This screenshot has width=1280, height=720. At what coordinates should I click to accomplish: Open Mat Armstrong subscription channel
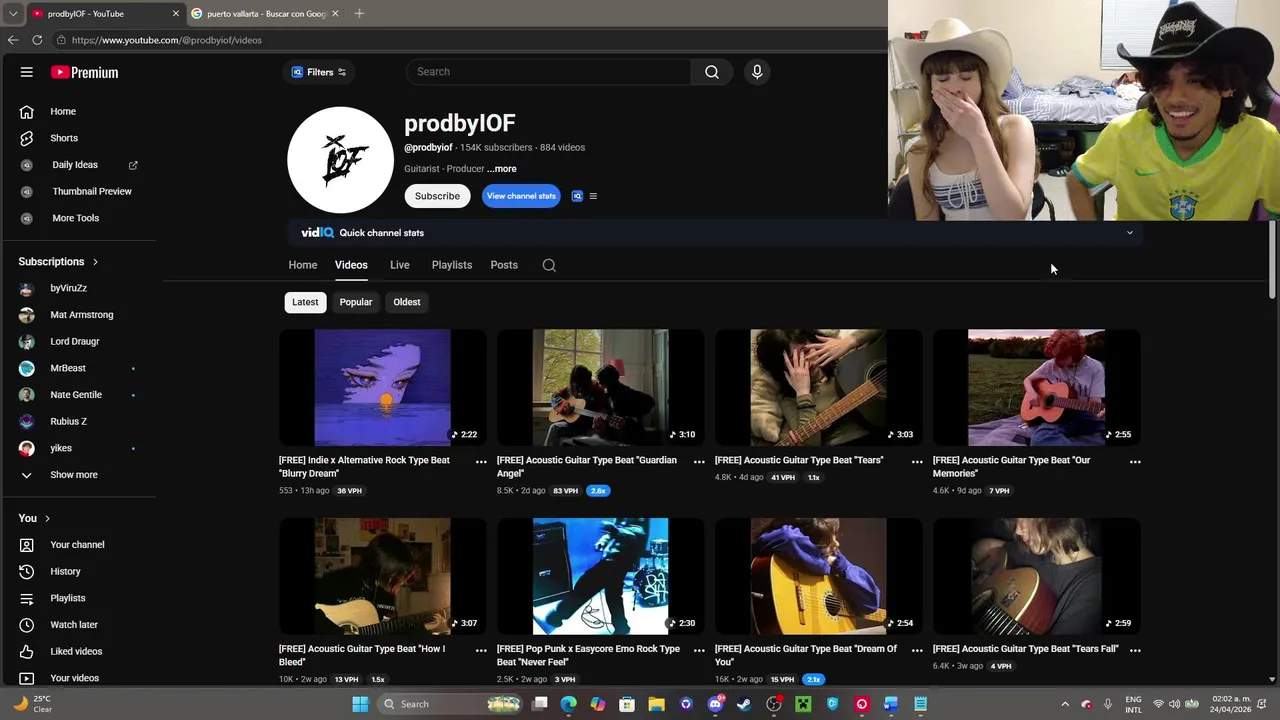coord(81,315)
